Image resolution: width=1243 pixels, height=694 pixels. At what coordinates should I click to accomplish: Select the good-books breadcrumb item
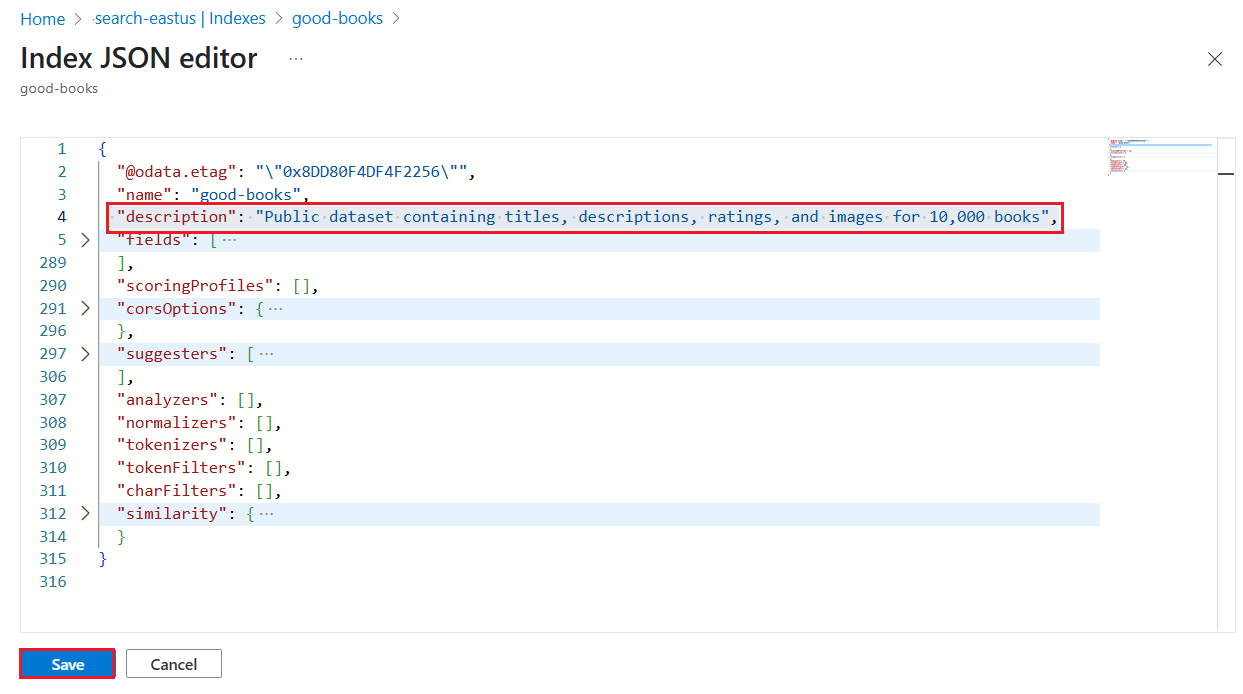pyautogui.click(x=337, y=18)
